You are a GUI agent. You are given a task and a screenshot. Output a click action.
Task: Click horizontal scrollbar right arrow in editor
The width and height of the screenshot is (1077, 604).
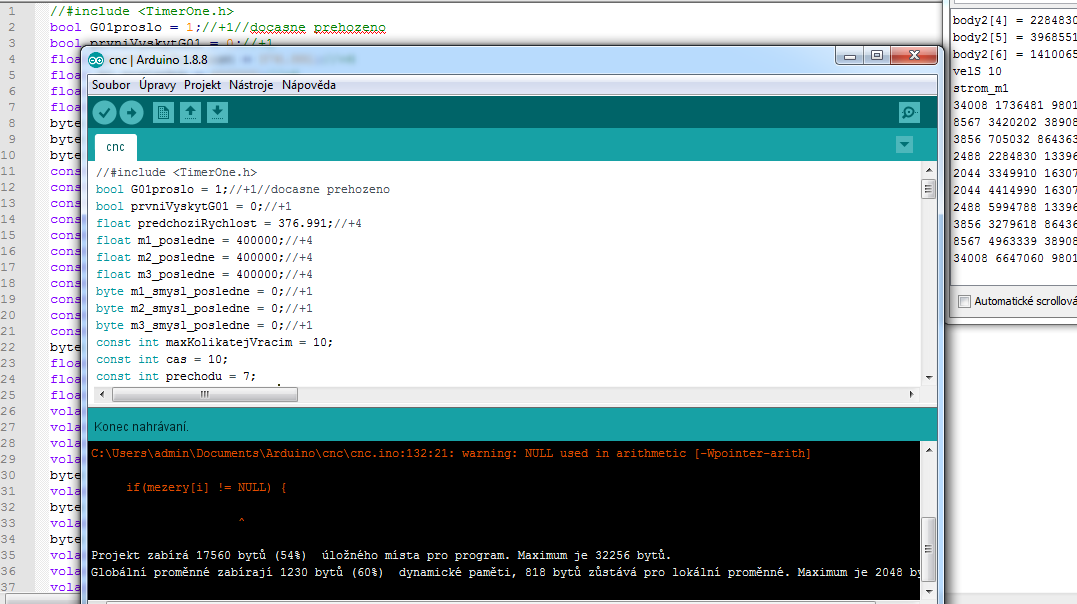pyautogui.click(x=911, y=394)
